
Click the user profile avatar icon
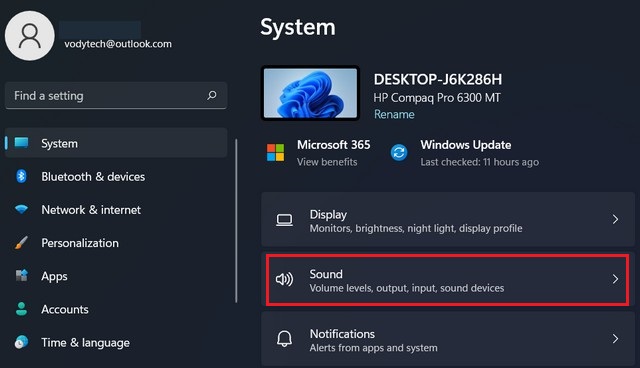(29, 36)
